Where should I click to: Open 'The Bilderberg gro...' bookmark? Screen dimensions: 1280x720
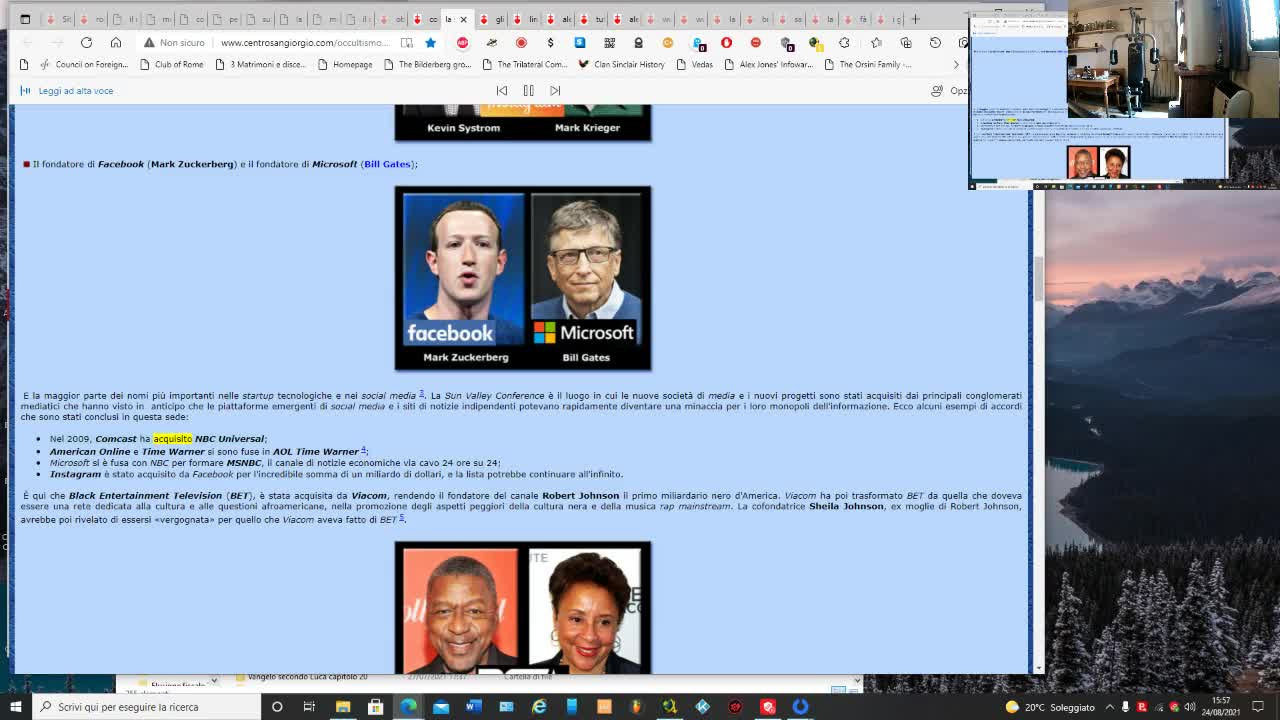tap(427, 64)
